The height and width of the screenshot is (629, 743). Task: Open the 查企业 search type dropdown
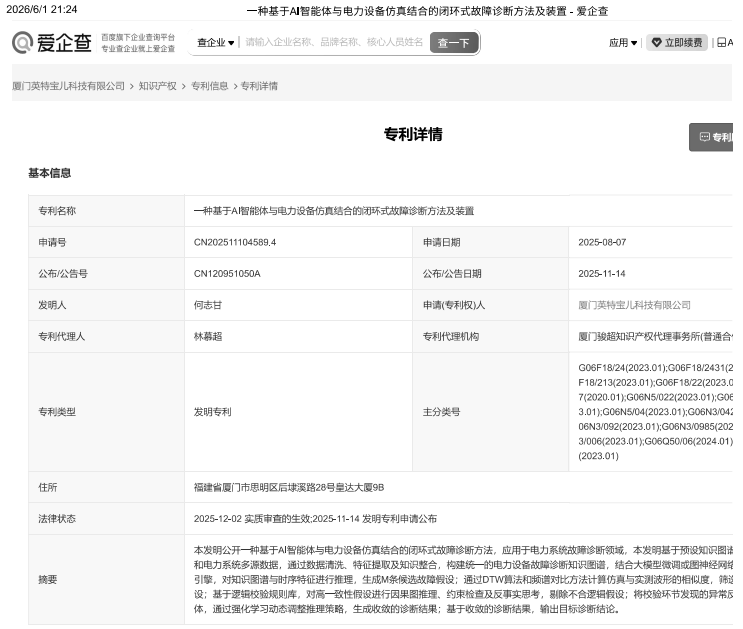pos(216,43)
